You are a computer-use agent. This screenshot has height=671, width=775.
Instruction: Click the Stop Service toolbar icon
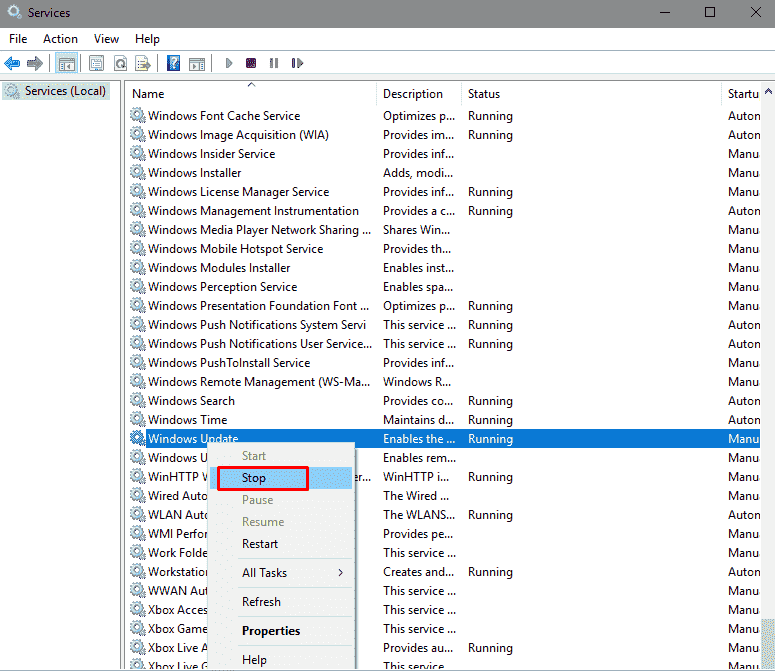coord(251,63)
